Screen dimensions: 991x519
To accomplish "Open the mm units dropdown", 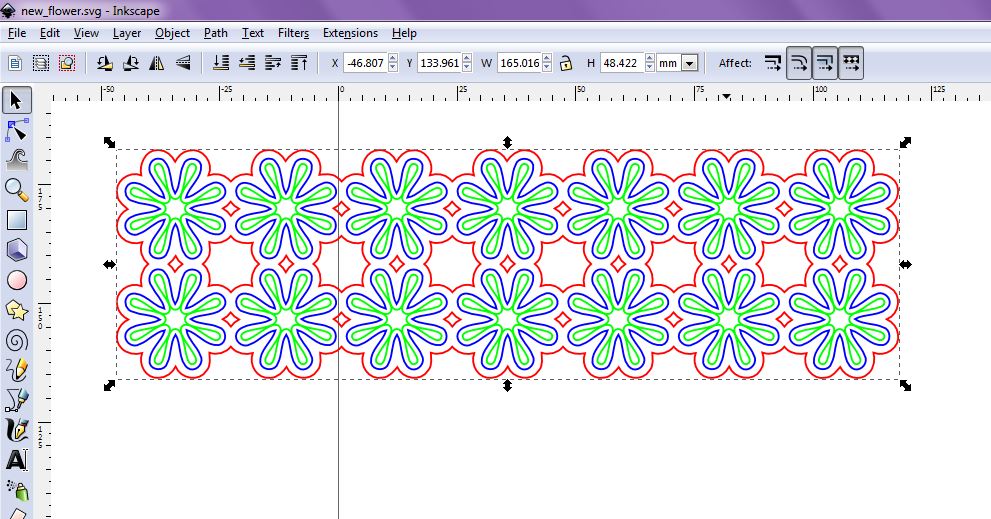I will point(690,63).
